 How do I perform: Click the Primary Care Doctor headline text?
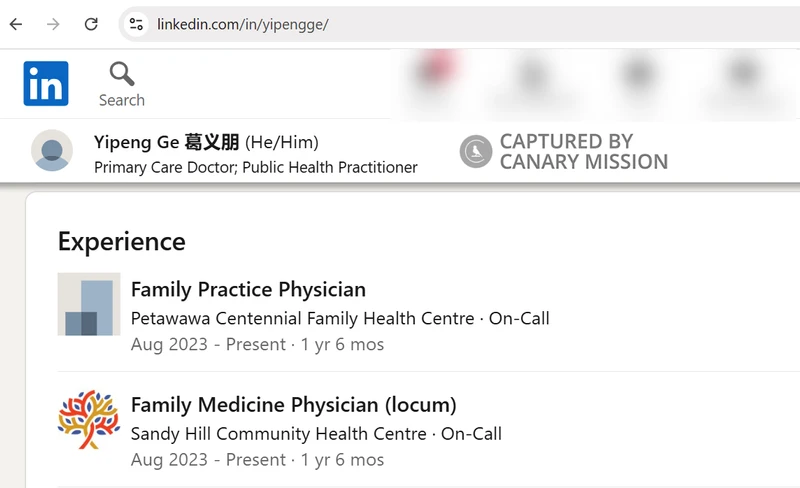point(256,167)
